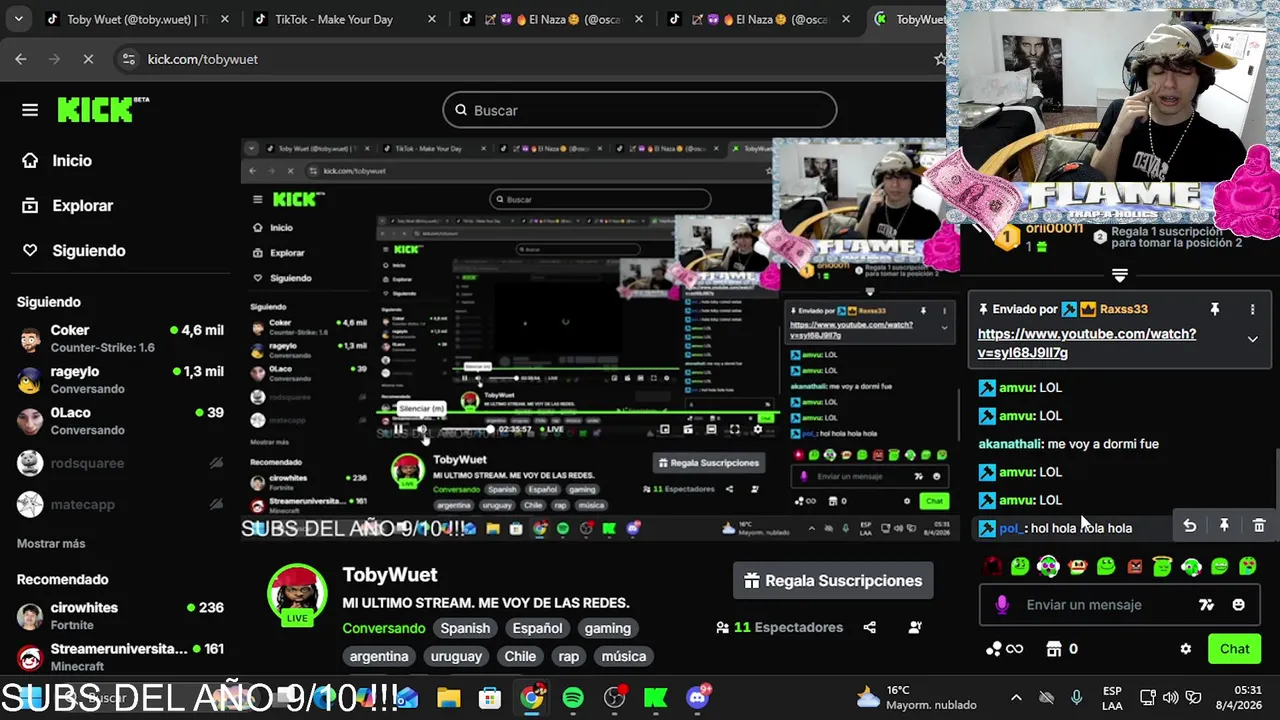Click the TobyWuet live avatar
Viewport: 1280px width, 720px height.
pyautogui.click(x=297, y=594)
